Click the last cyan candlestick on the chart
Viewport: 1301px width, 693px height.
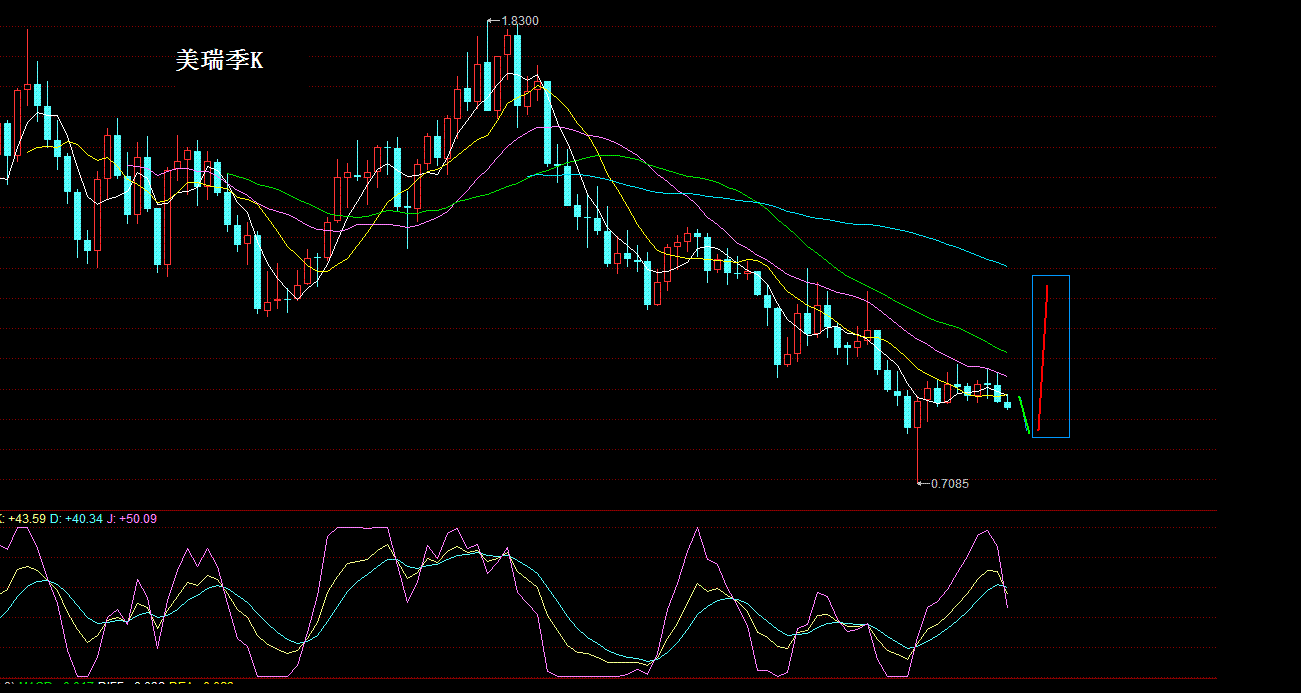(1007, 404)
